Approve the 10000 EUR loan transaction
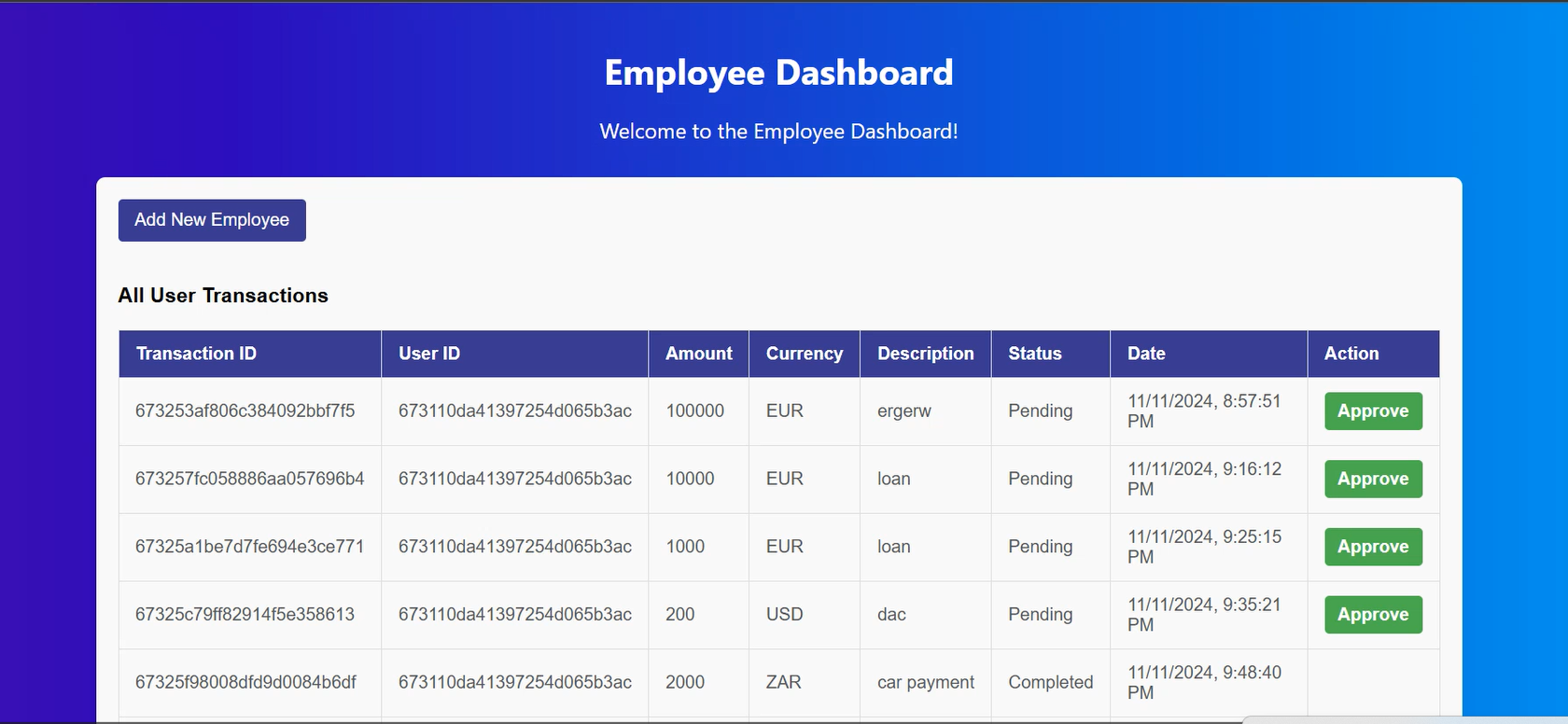1568x724 pixels. (x=1373, y=479)
